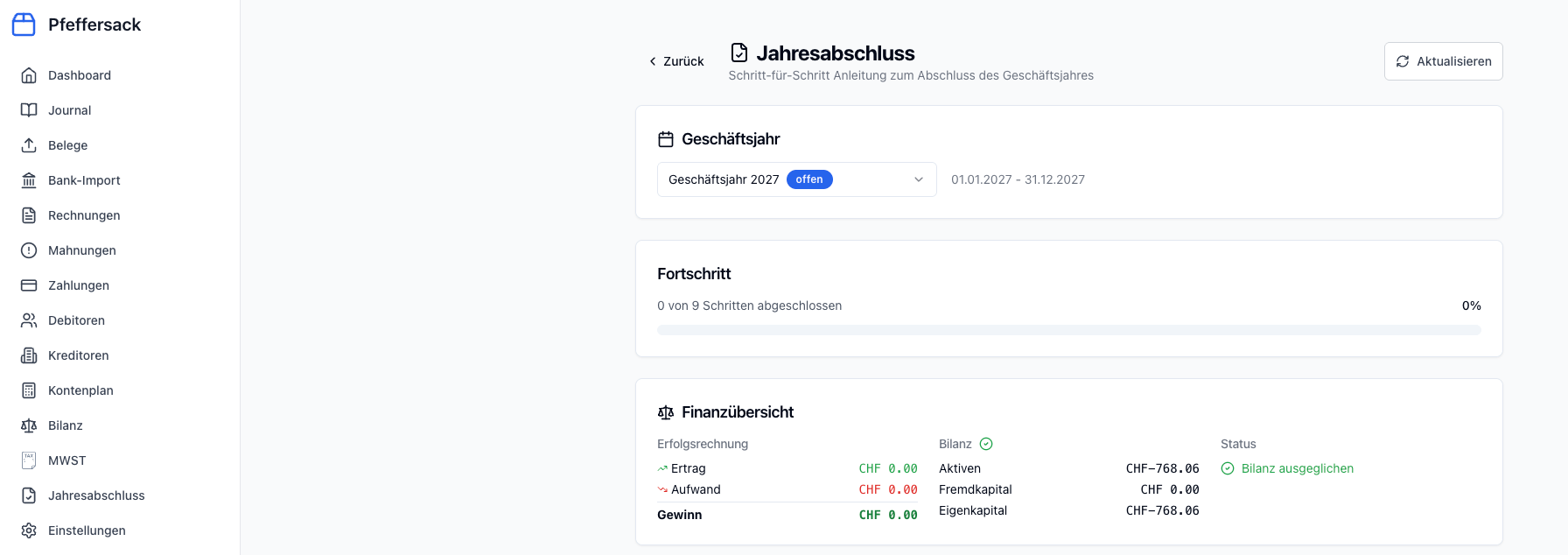This screenshot has width=1568, height=555.
Task: Click the Aktualisieren button
Action: pos(1443,61)
